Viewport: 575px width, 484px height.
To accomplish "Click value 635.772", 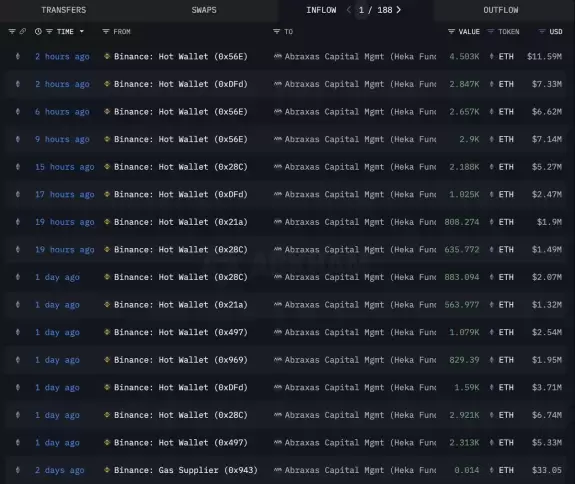I will 462,250.
